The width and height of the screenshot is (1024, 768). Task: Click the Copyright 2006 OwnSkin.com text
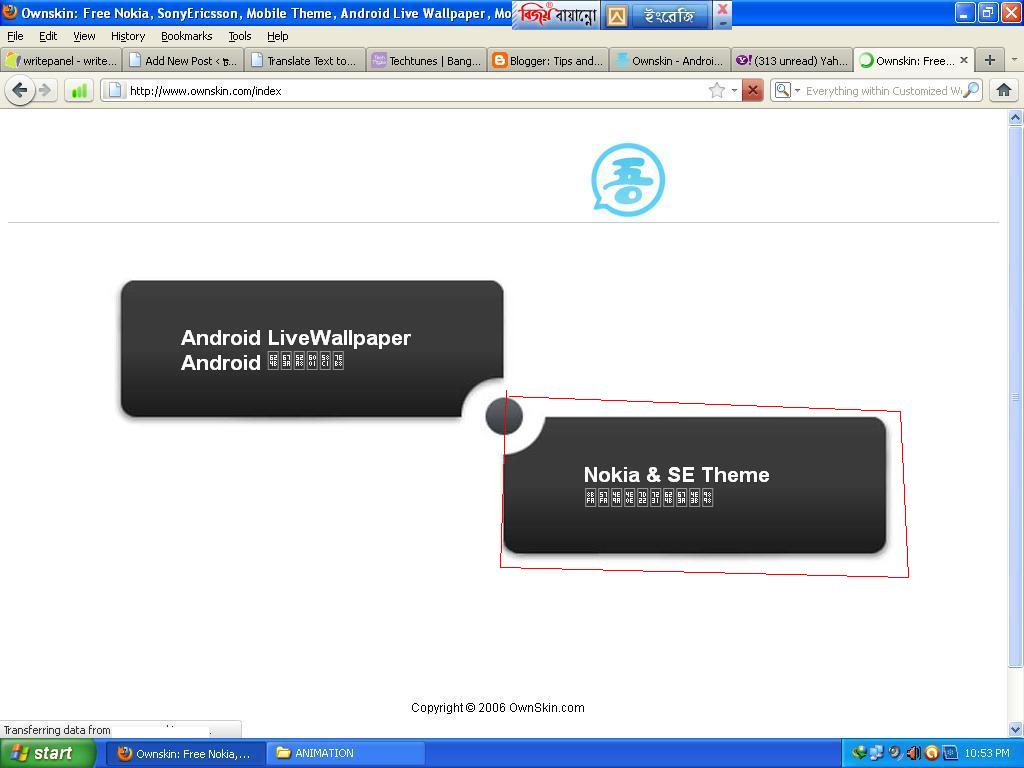(498, 707)
